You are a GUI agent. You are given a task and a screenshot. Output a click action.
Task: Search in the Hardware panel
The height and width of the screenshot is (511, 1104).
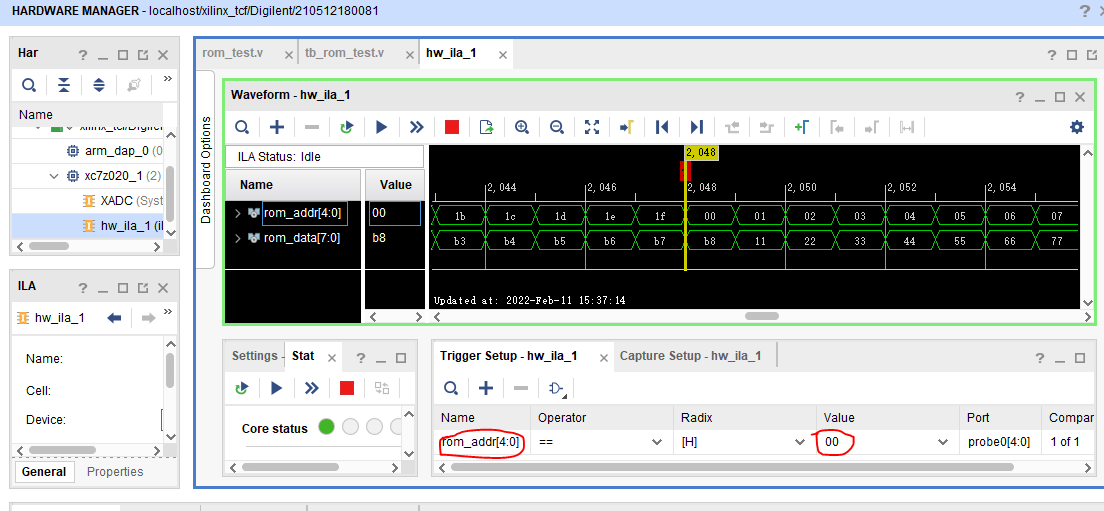click(x=29, y=85)
